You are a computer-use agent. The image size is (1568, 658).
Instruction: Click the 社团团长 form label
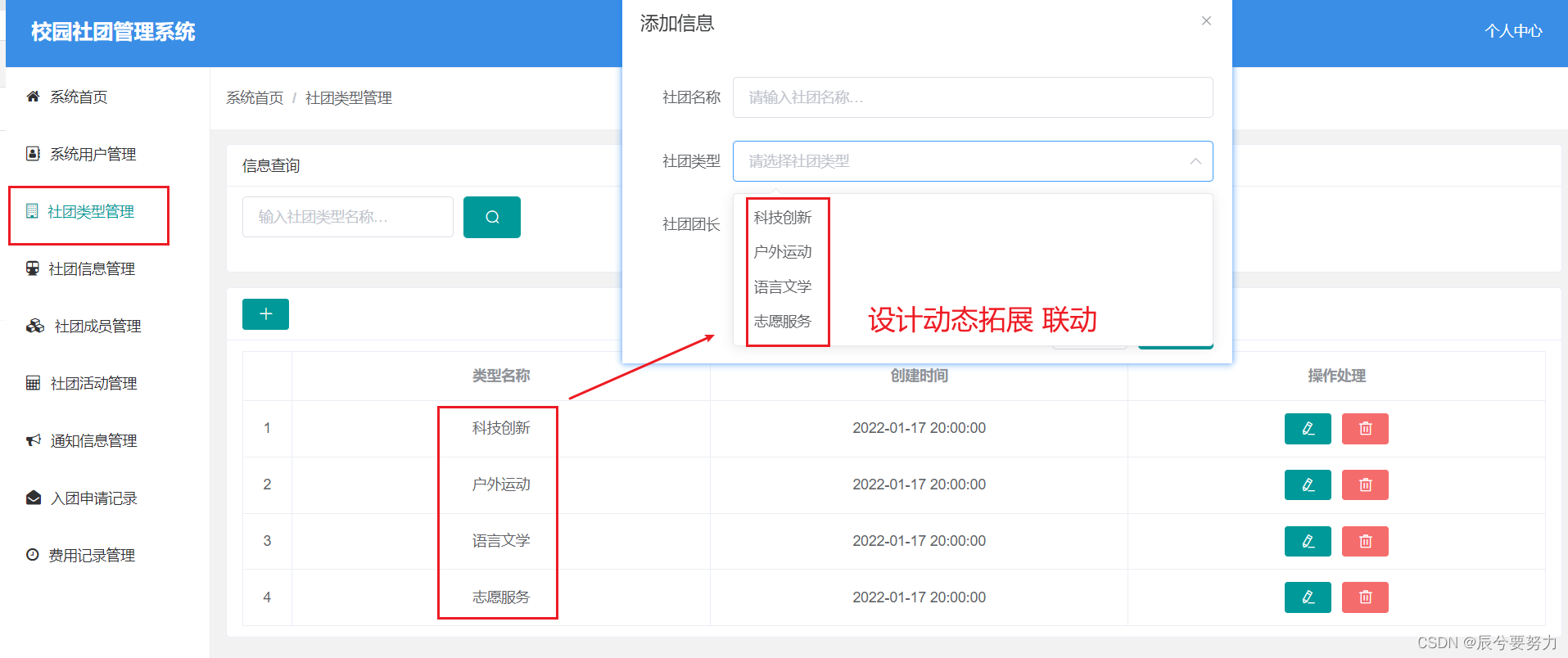click(691, 224)
